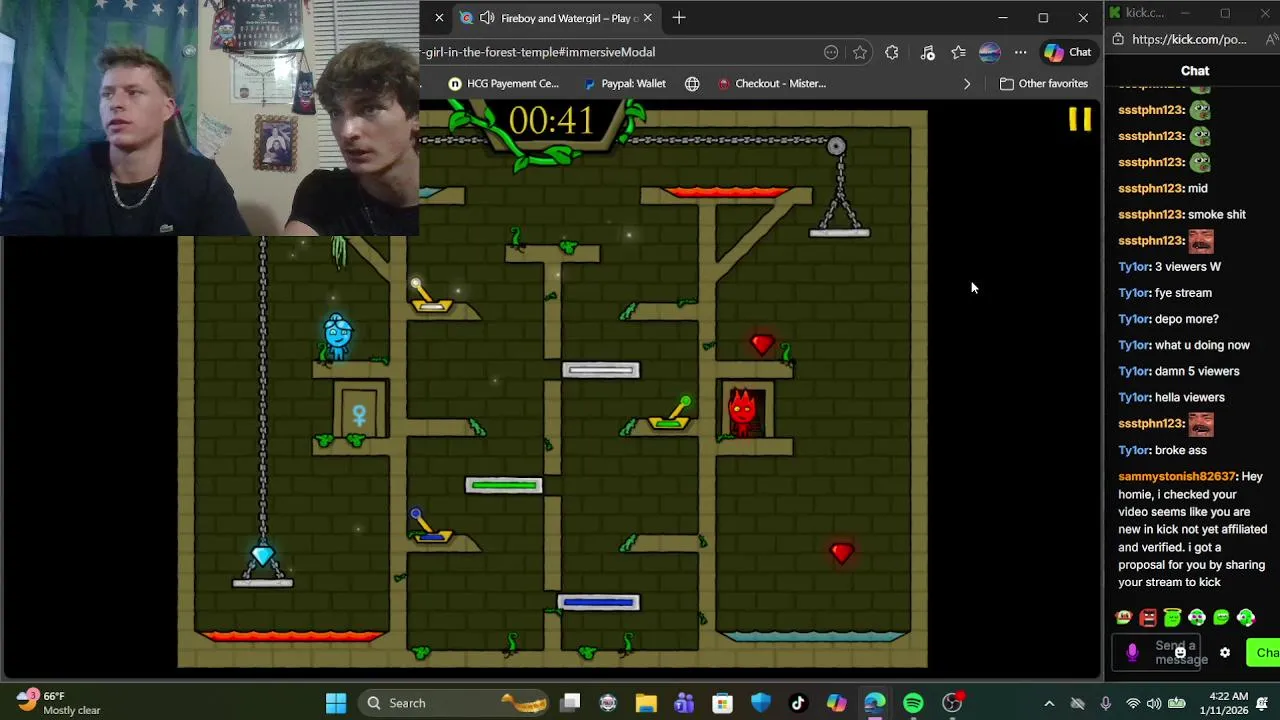Open the weather widget showing 66°F
1280x720 pixels.
(60, 703)
